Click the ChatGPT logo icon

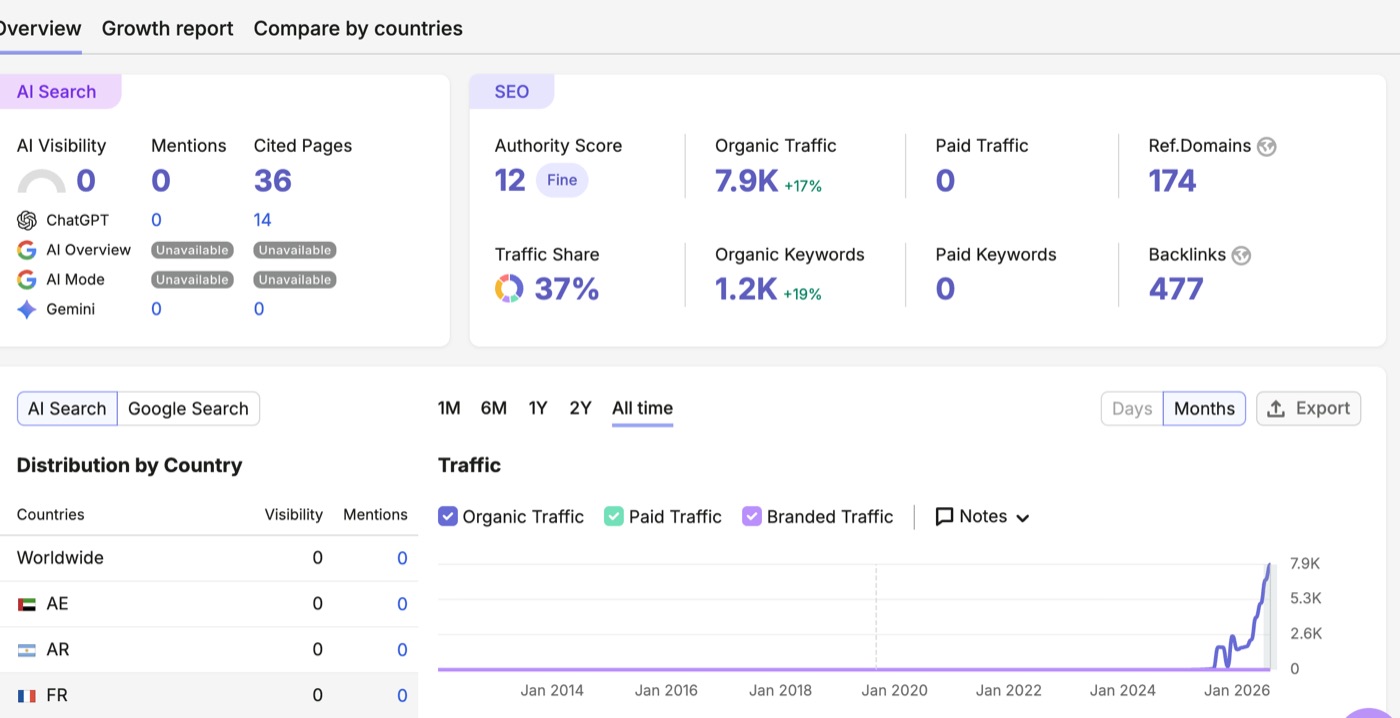point(27,220)
